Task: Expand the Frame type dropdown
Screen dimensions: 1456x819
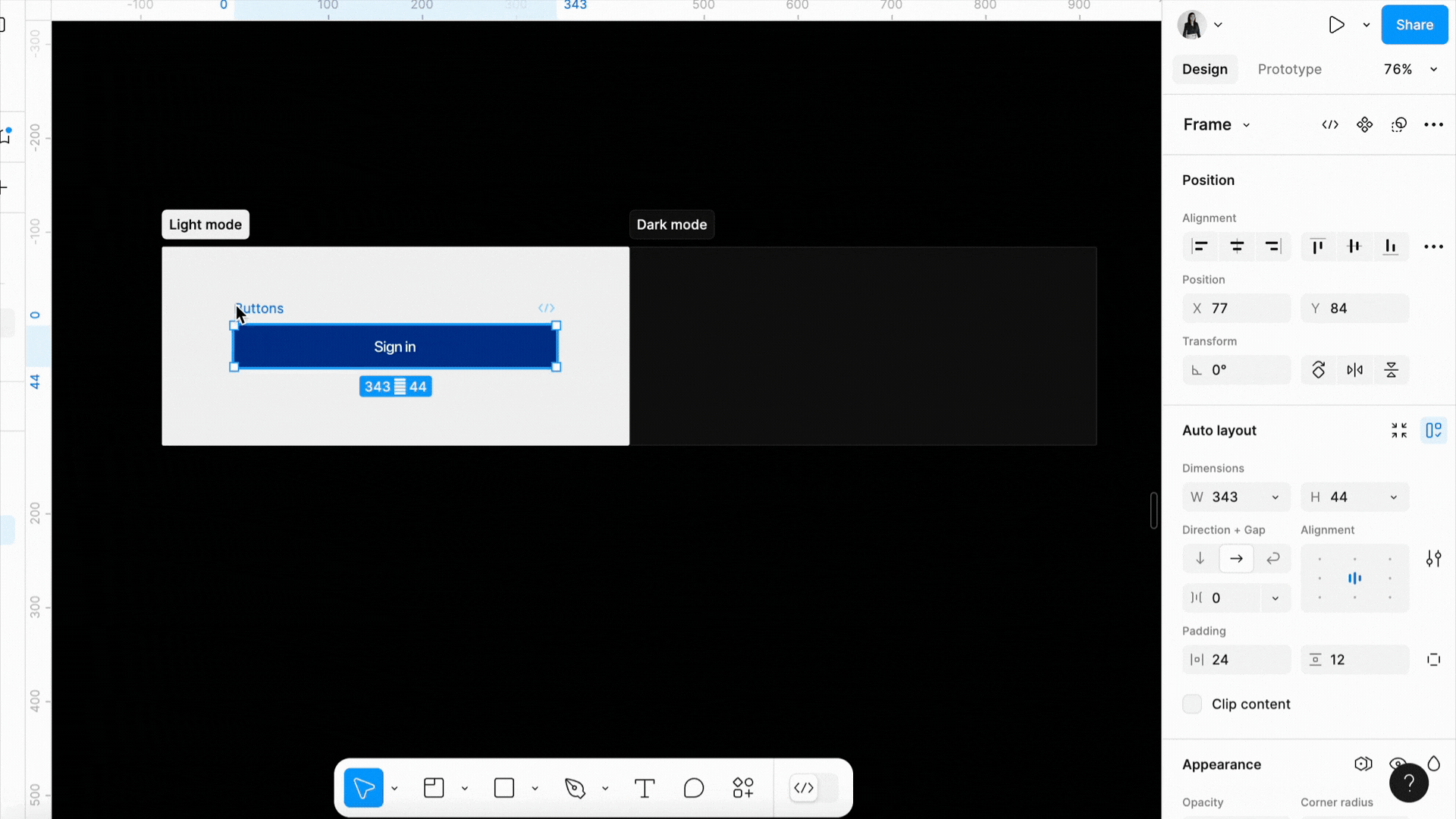Action: (1246, 124)
